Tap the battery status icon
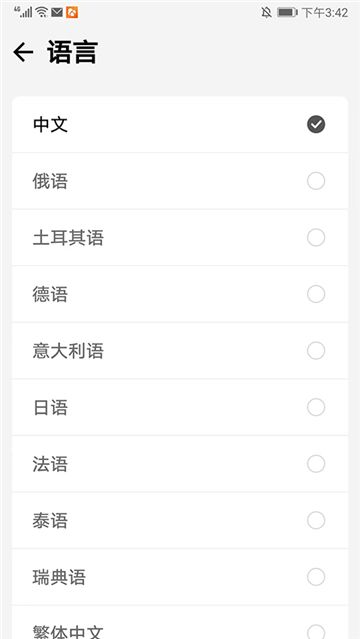 point(287,12)
